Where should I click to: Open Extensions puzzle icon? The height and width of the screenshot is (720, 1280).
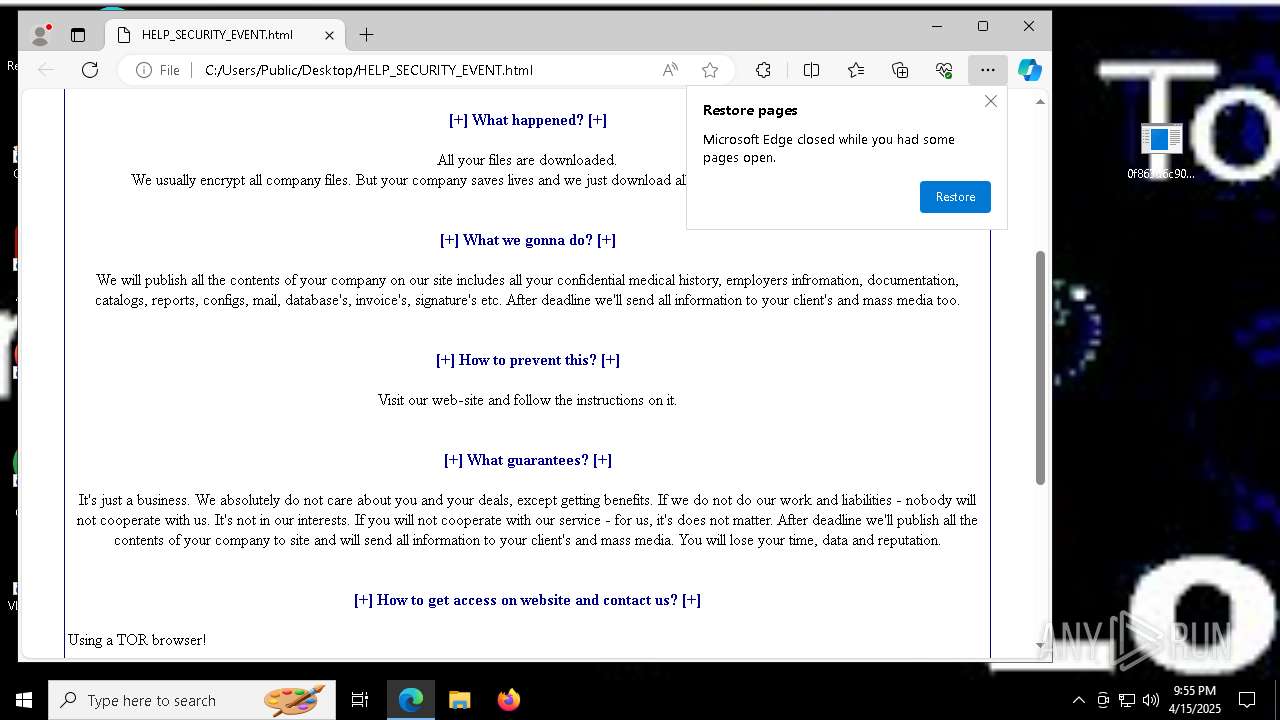(x=763, y=70)
